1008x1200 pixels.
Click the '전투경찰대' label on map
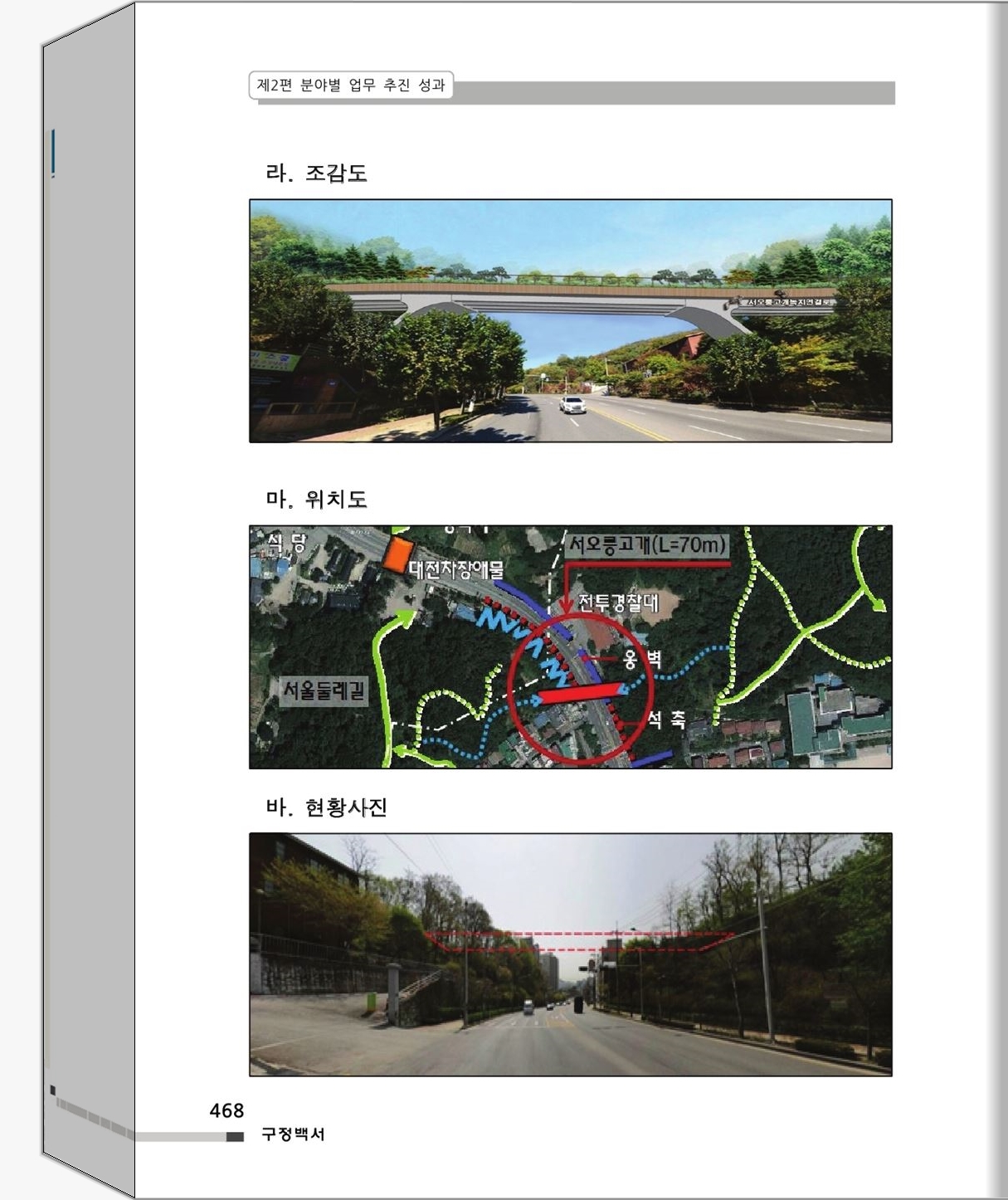pos(618,602)
